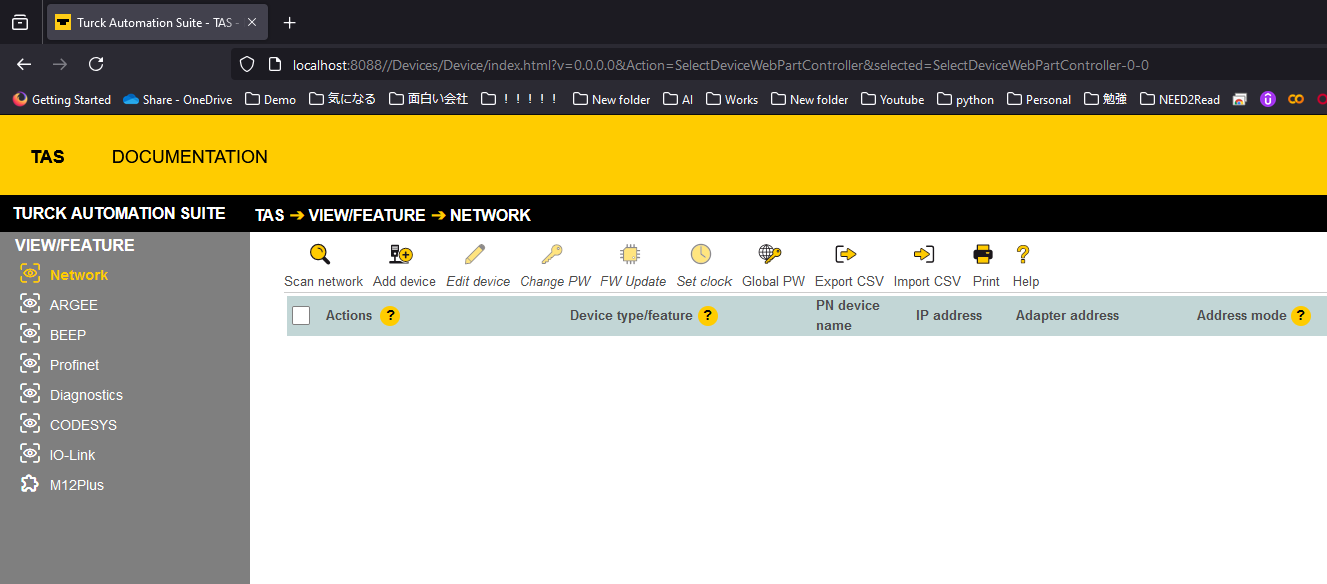Open the IO-Link view in sidebar
Viewport: 1327px width, 584px height.
[x=73, y=455]
